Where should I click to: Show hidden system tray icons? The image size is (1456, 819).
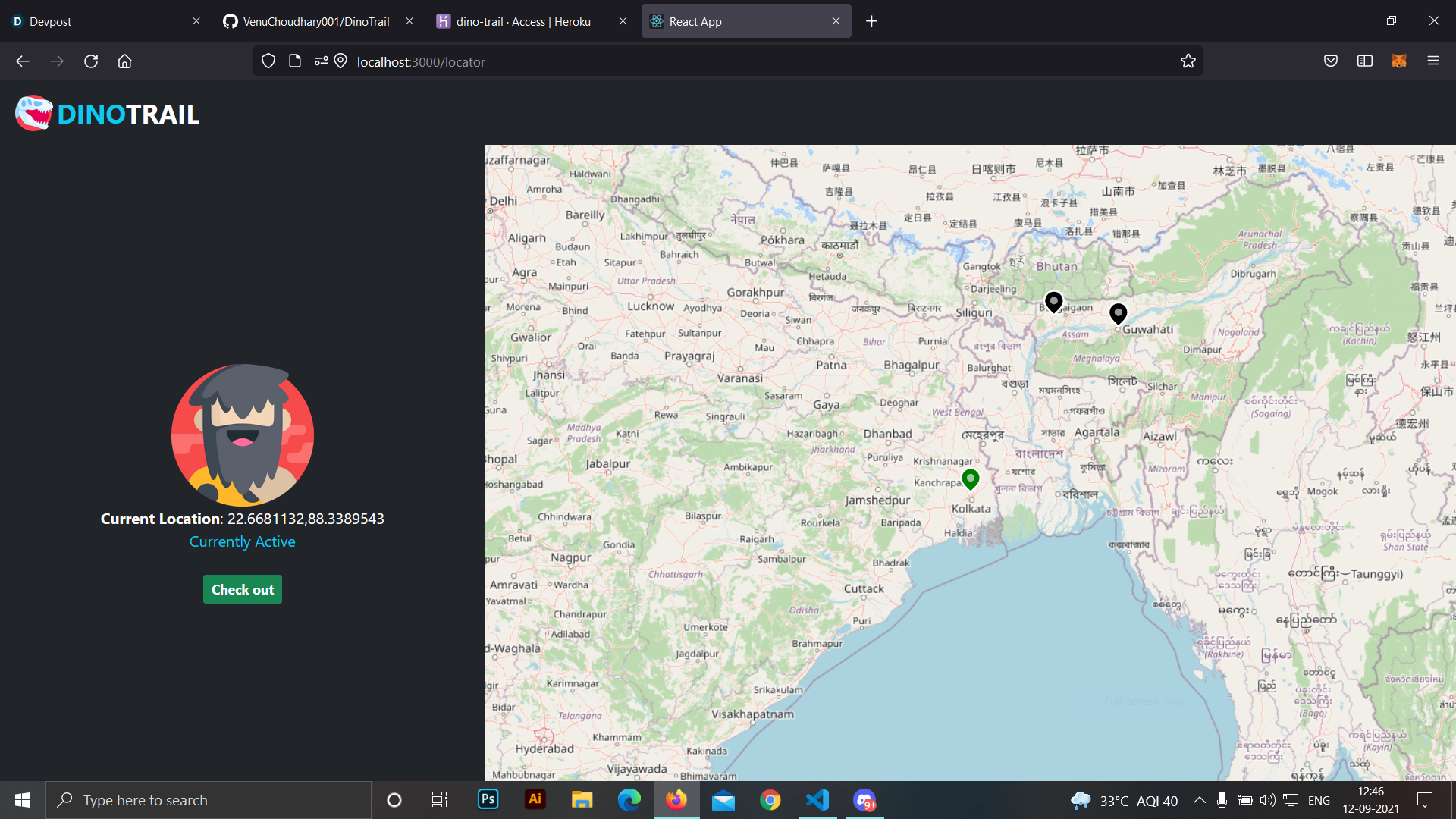pos(1199,800)
